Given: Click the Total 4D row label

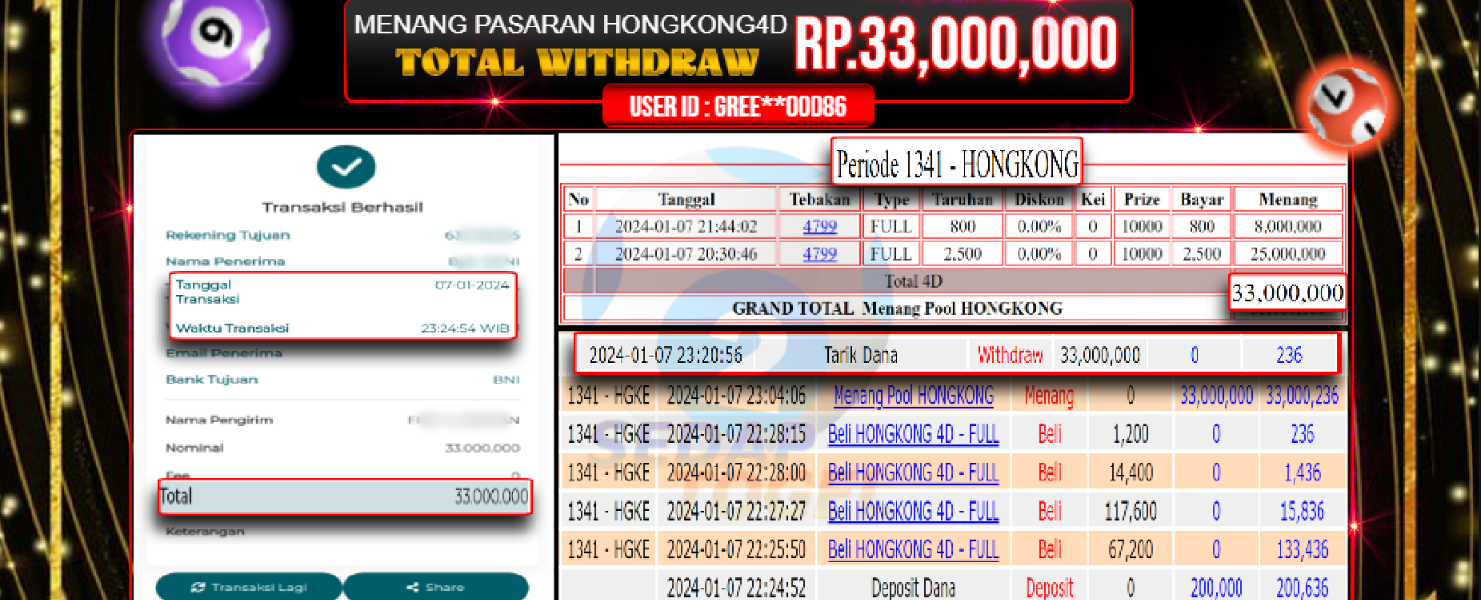Looking at the screenshot, I should click(914, 281).
